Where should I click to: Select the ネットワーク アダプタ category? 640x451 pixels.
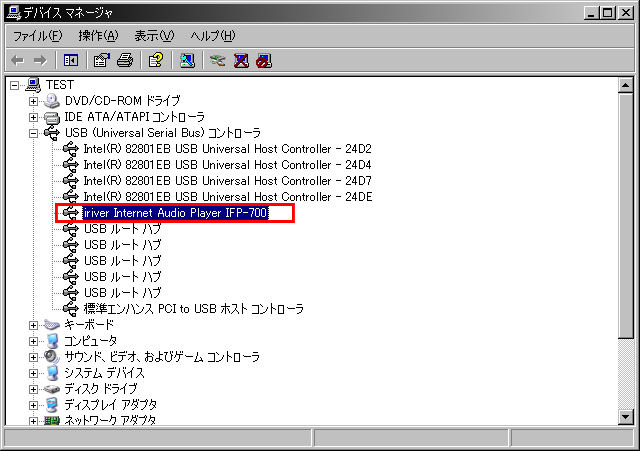point(110,420)
